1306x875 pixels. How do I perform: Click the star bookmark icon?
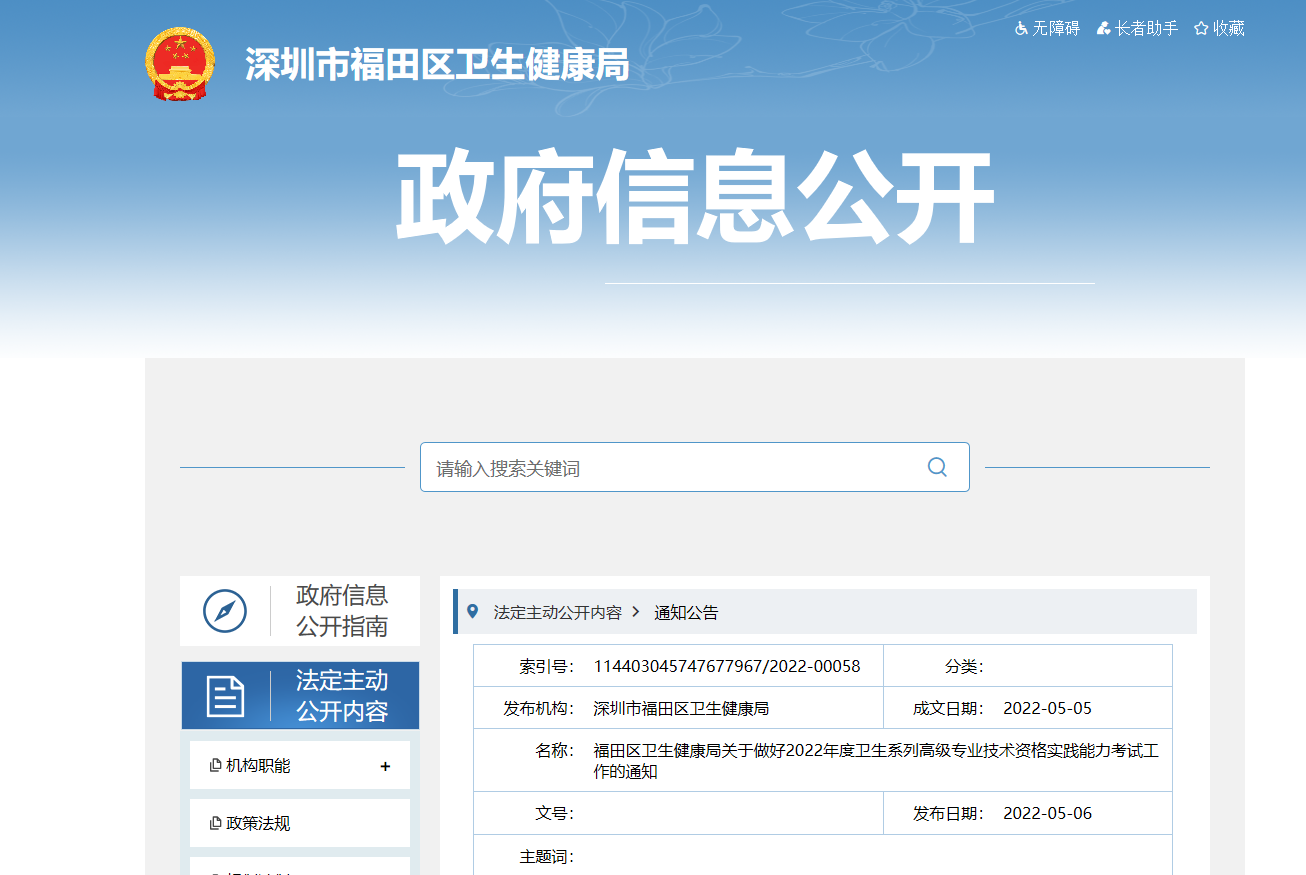pos(1201,29)
